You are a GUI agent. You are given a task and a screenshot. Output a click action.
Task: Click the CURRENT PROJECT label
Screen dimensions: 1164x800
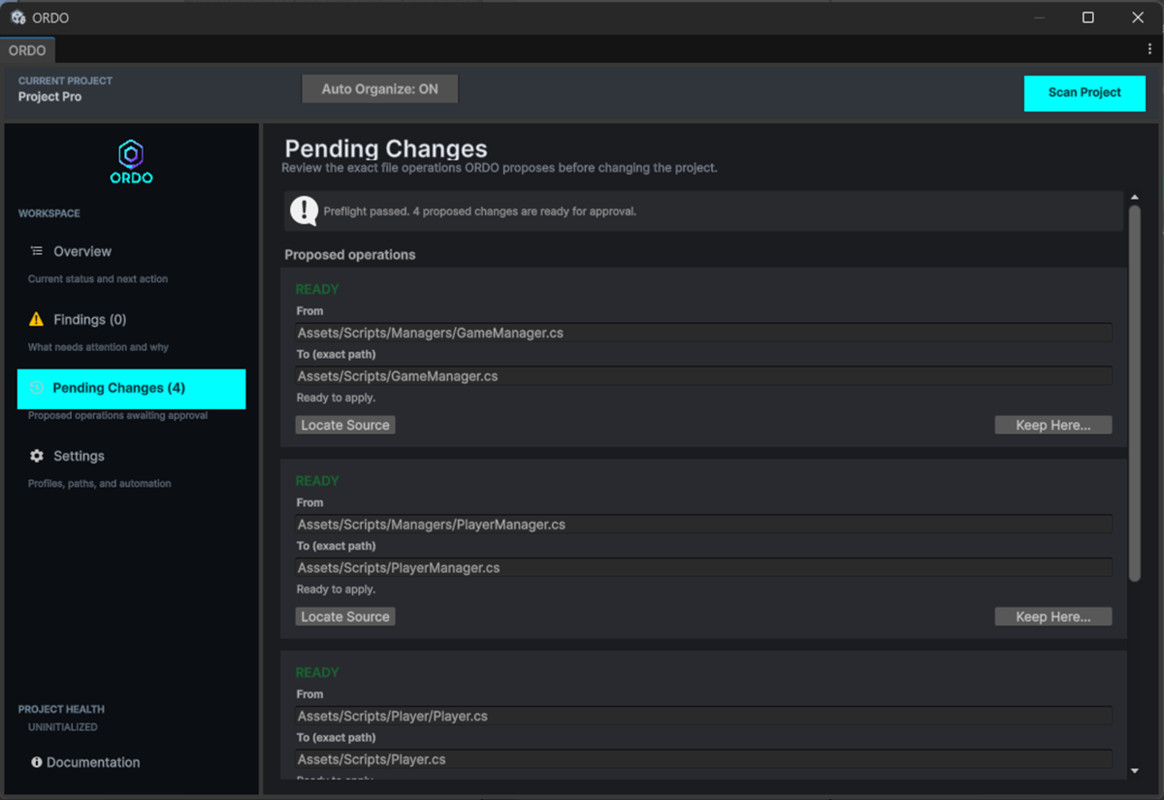click(x=65, y=80)
